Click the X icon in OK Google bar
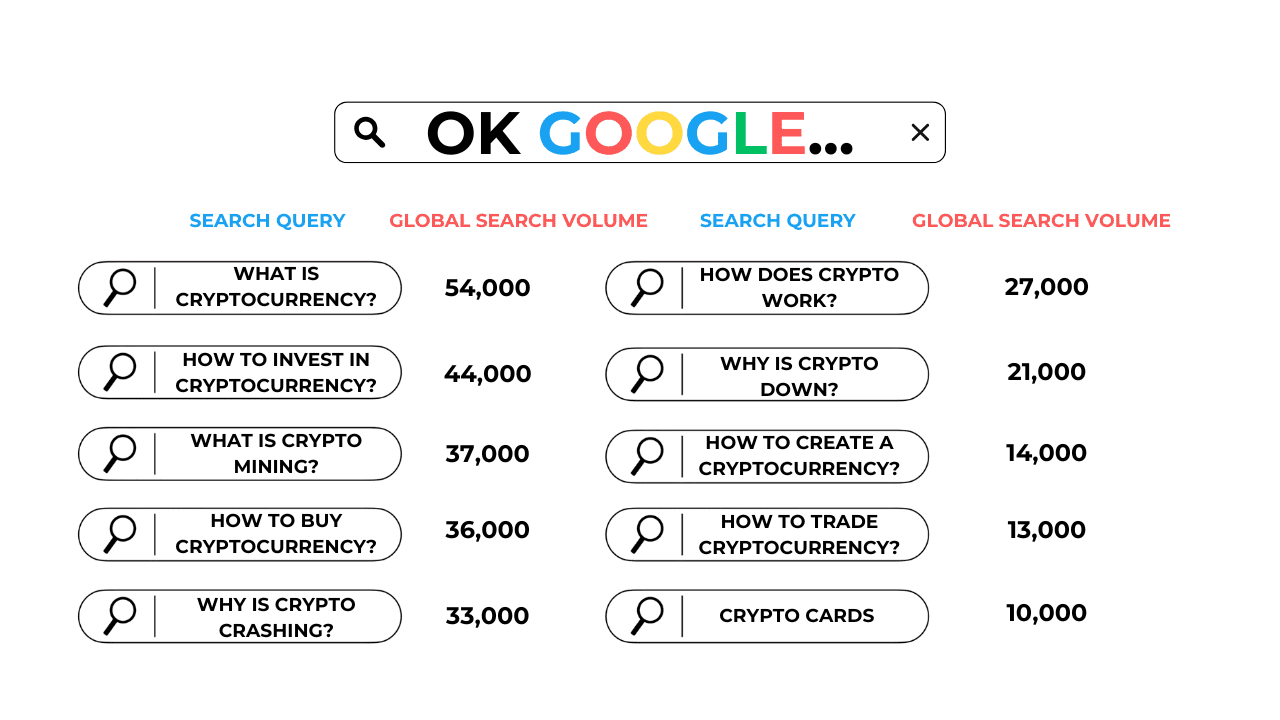The image size is (1280, 720). coord(920,132)
